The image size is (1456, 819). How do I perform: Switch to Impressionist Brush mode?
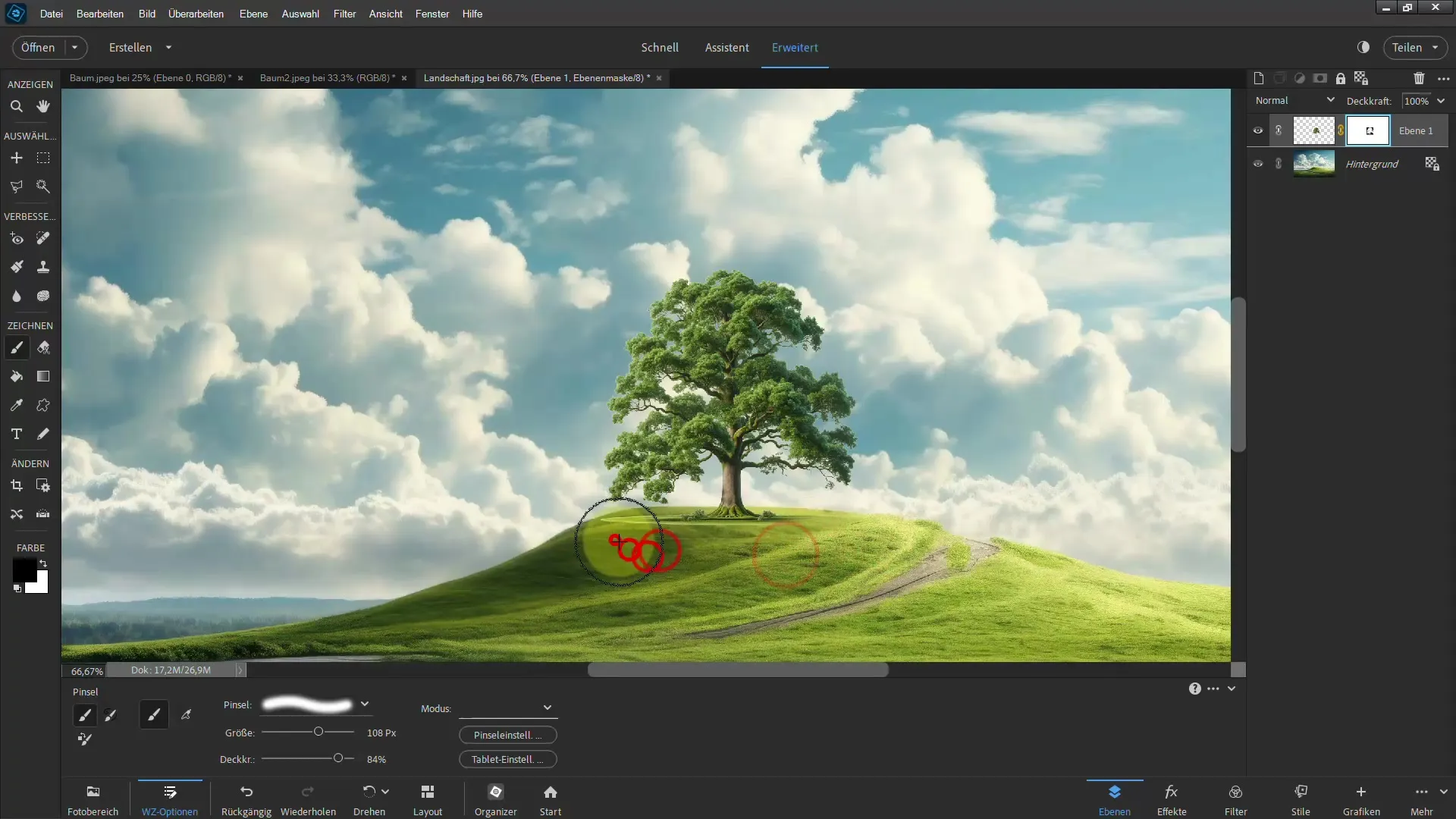point(111,715)
